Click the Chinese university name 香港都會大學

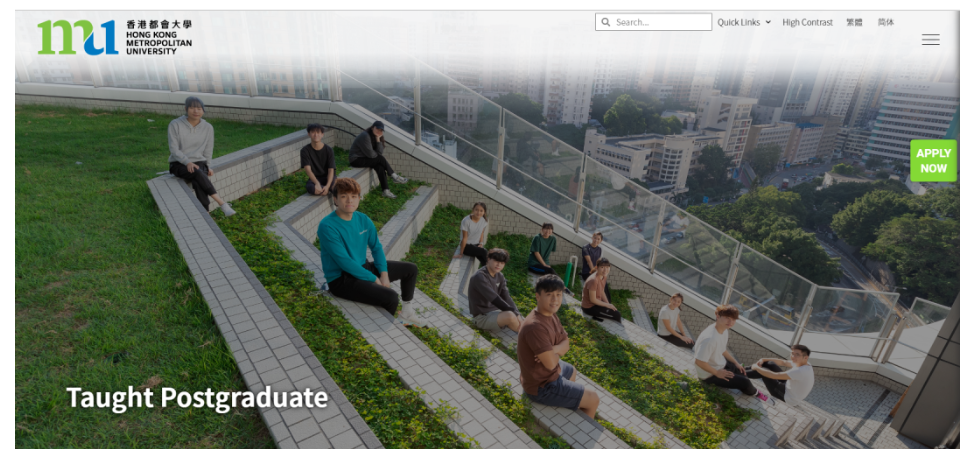coord(159,24)
